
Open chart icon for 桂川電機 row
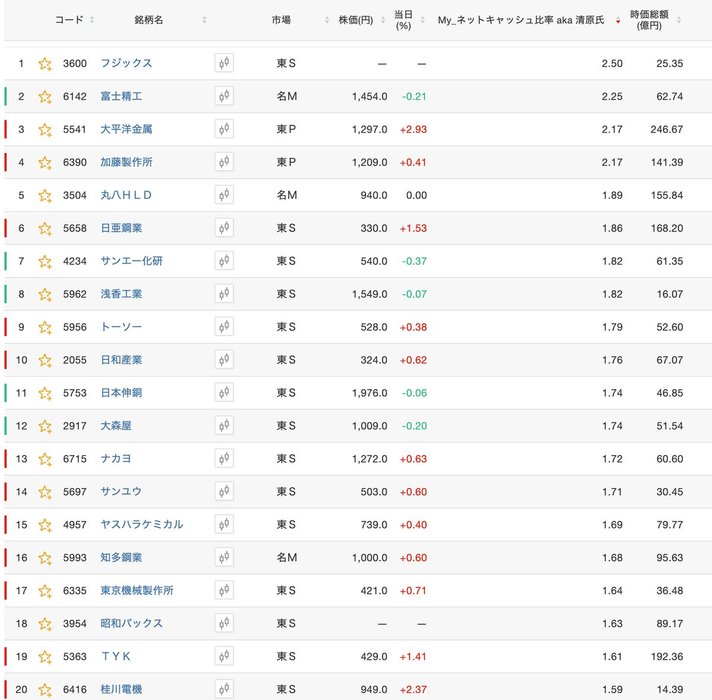[224, 689]
